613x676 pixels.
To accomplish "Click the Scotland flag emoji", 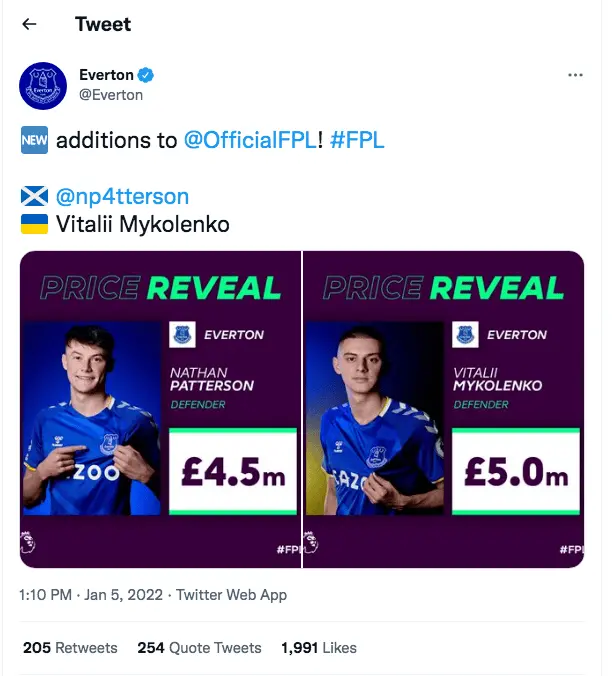I will click(34, 196).
